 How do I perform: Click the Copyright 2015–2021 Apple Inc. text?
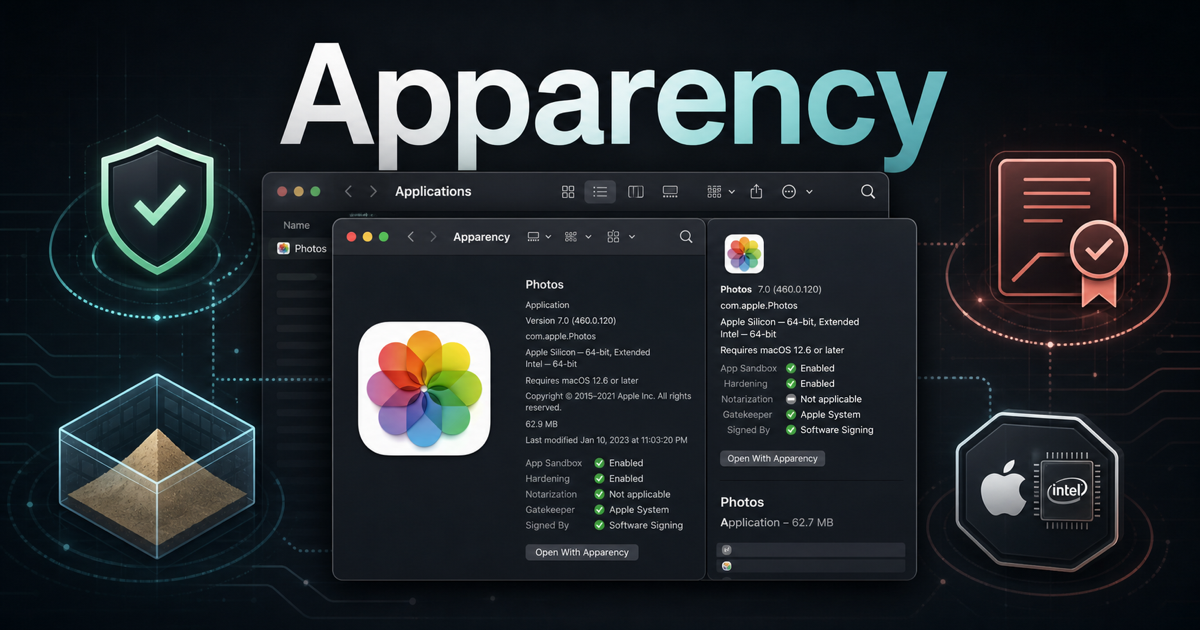point(608,402)
